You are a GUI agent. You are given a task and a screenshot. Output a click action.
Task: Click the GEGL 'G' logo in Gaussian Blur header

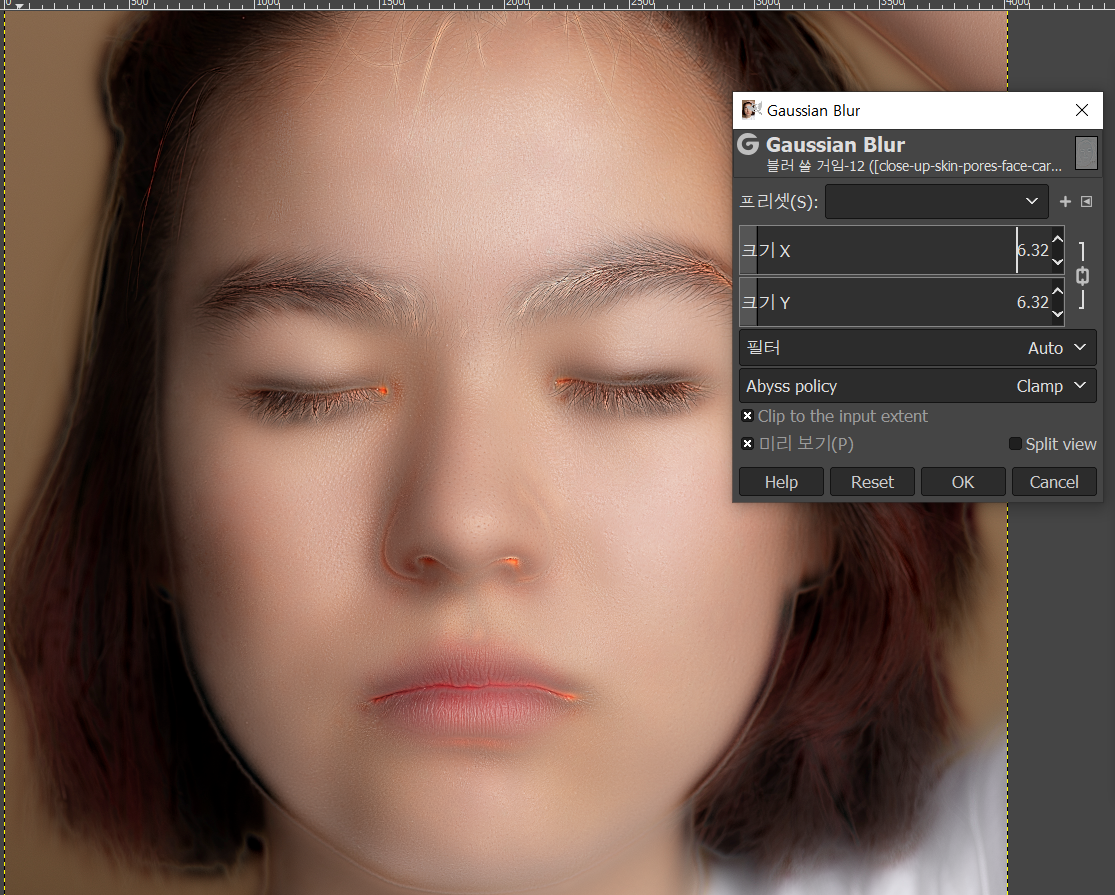(748, 144)
